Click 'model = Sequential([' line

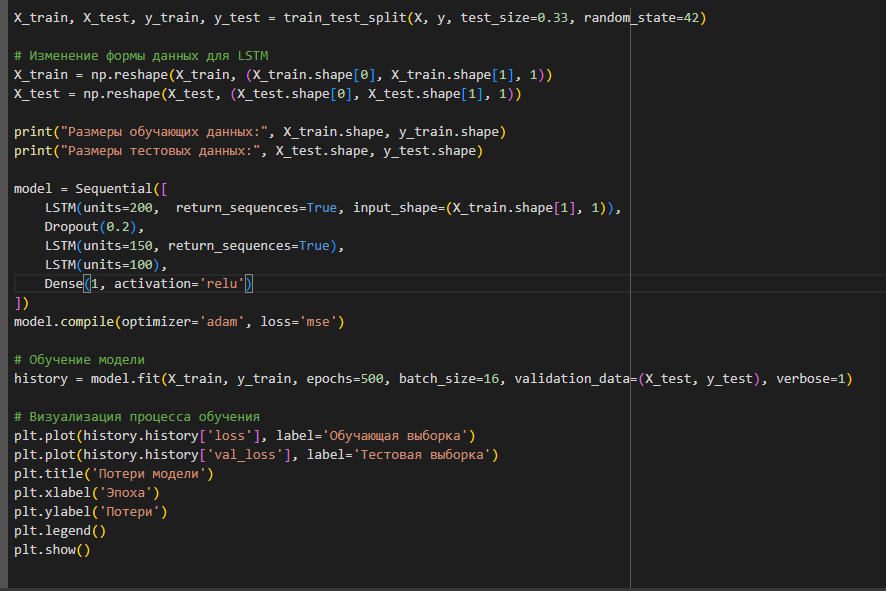pos(91,189)
